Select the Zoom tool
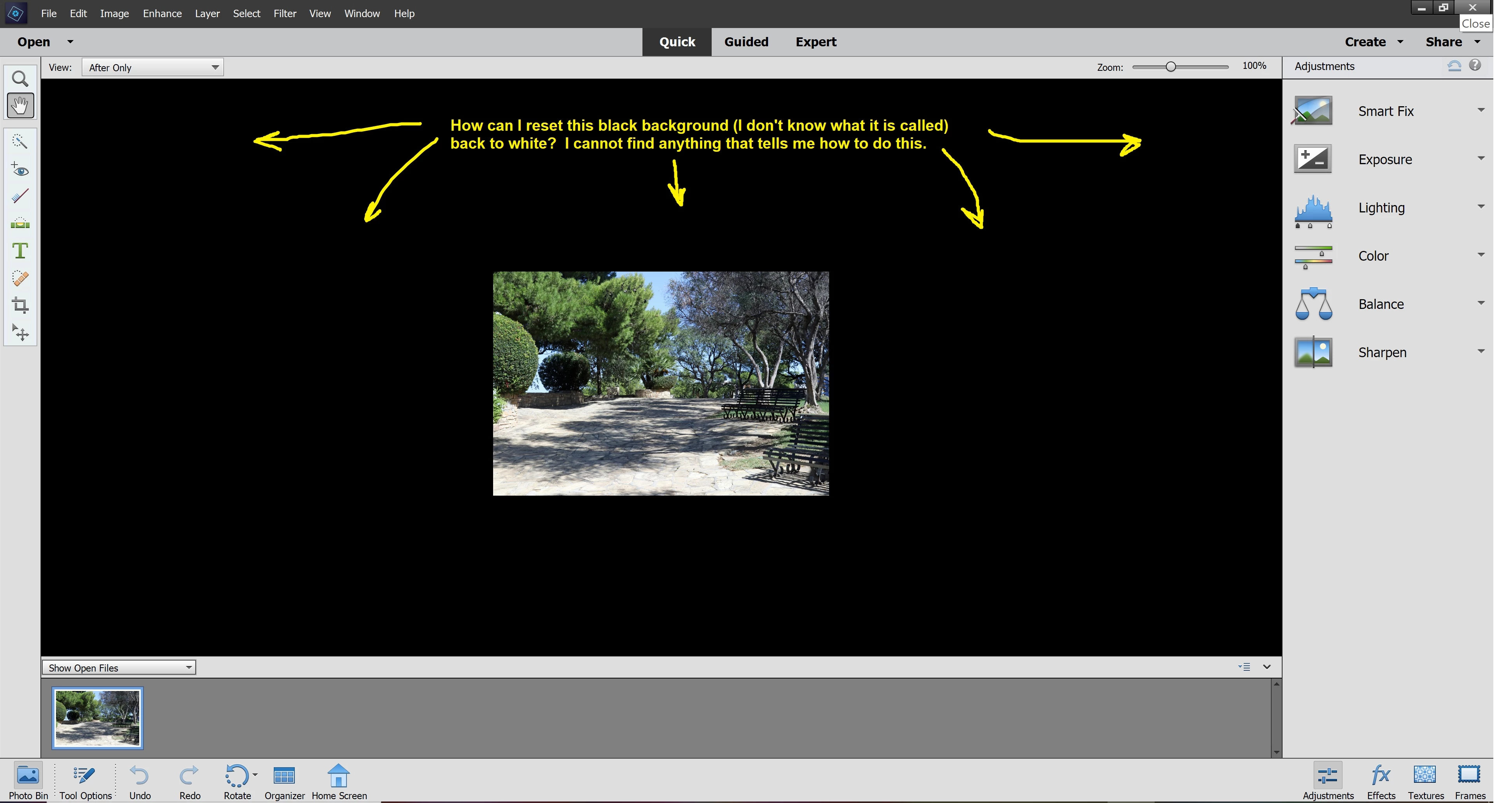This screenshot has height=803, width=1512. coord(20,79)
